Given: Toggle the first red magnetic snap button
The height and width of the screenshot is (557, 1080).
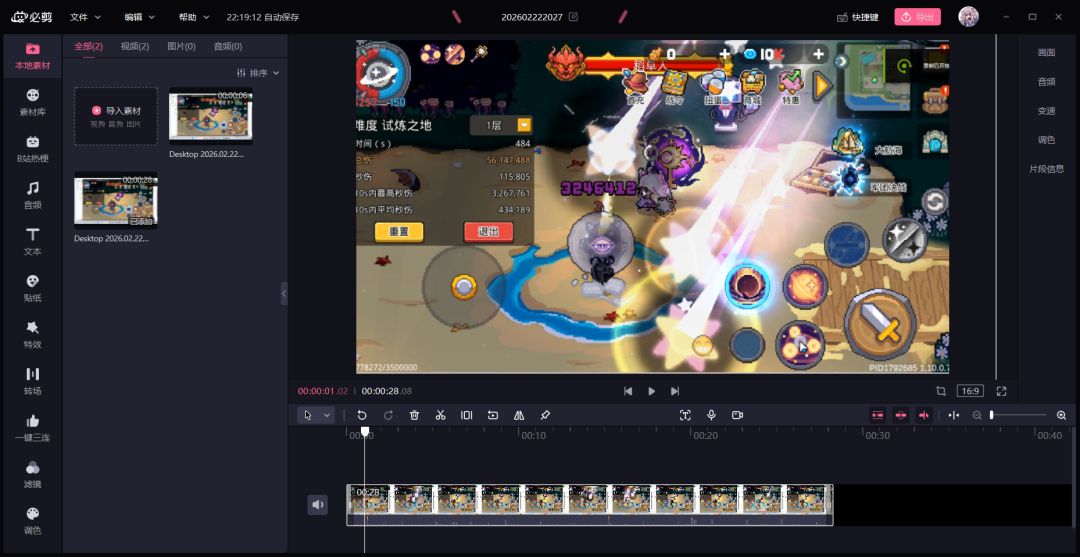Looking at the screenshot, I should [x=878, y=415].
